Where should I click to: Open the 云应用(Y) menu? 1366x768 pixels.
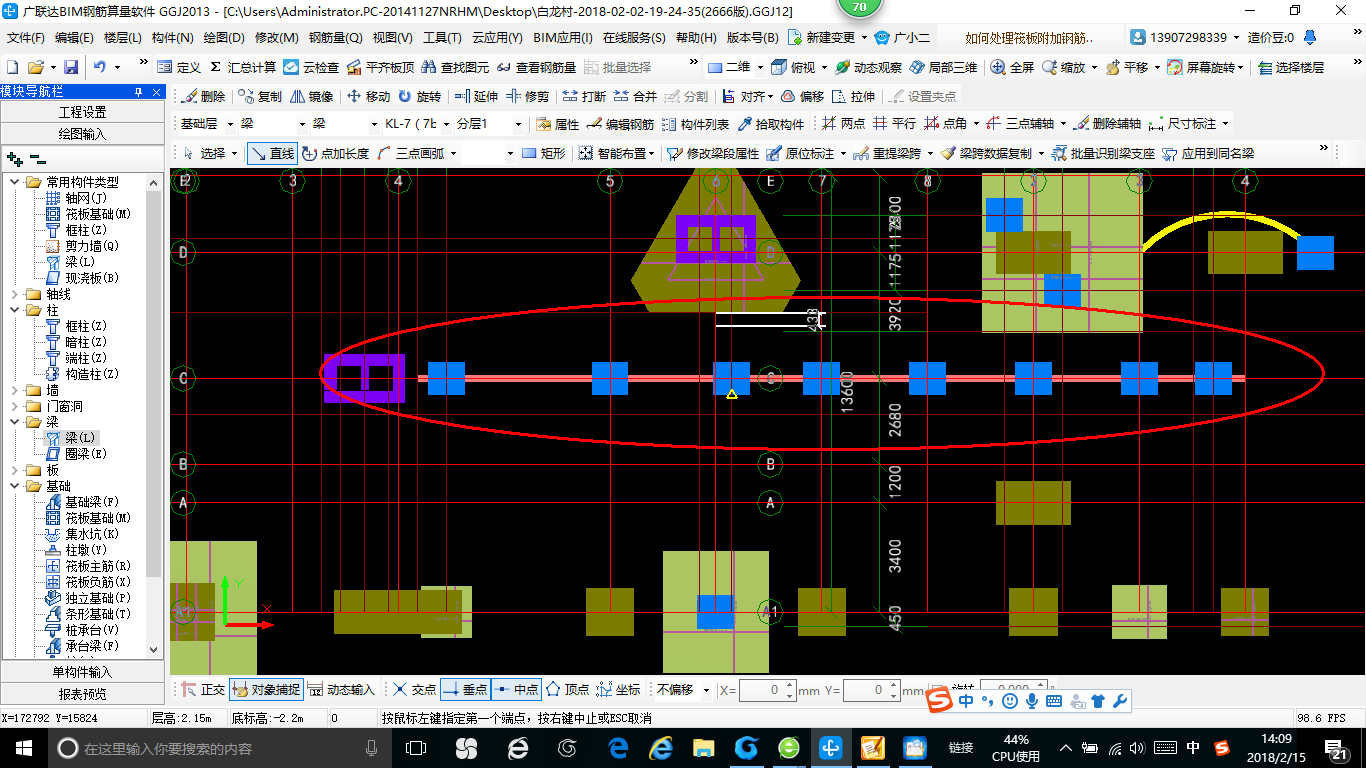tap(497, 38)
